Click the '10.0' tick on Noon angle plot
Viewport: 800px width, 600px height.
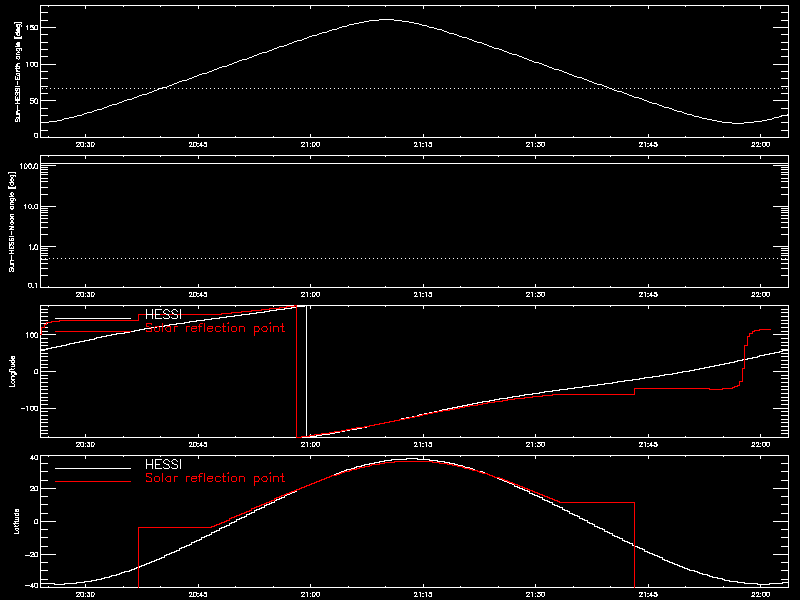coord(32,207)
